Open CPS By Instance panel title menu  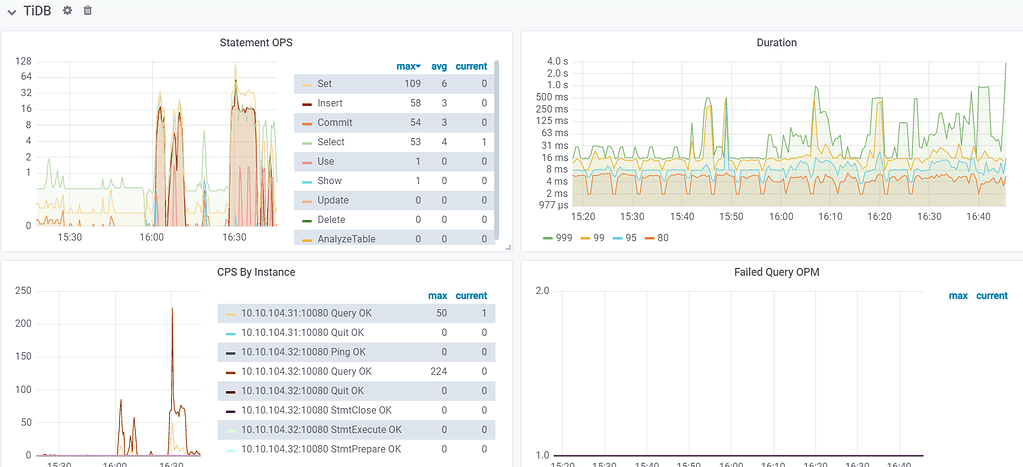[255, 272]
